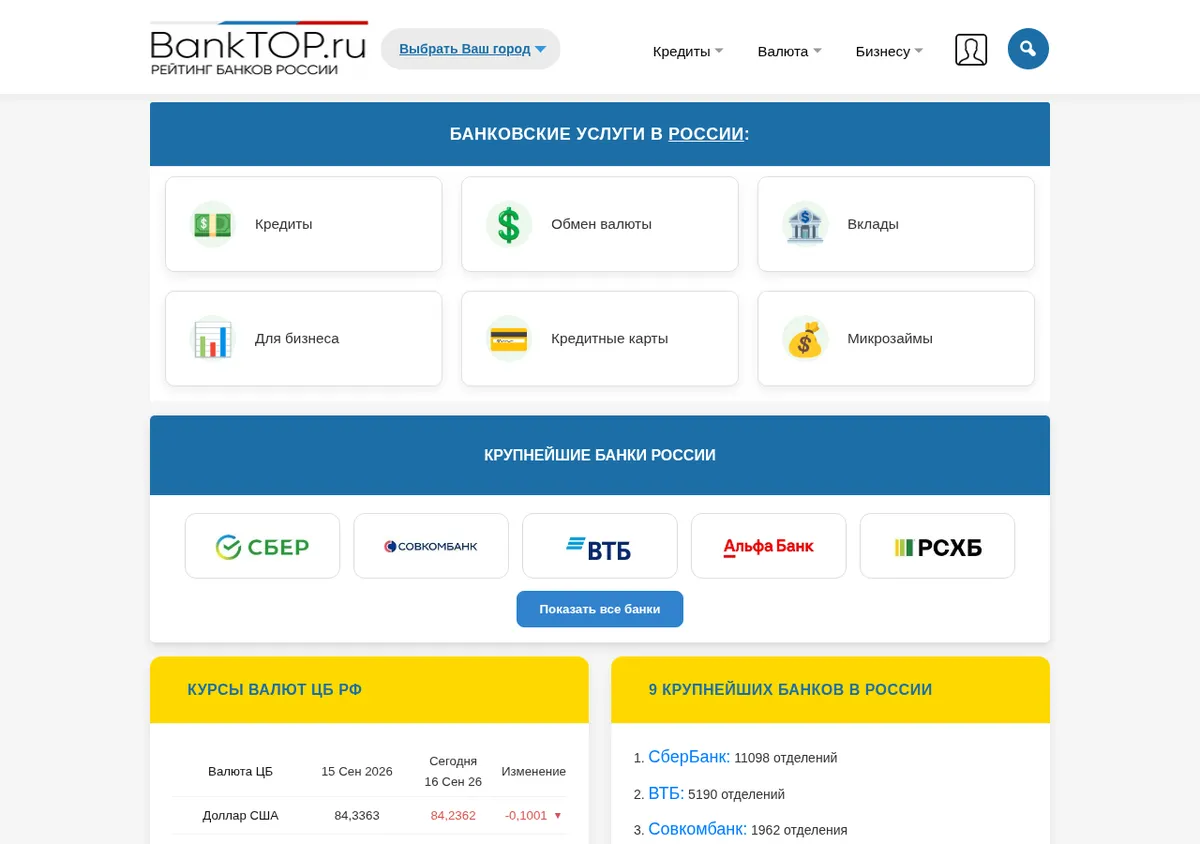Open the ВТБ bank logo tile
The width and height of the screenshot is (1200, 844).
(600, 546)
